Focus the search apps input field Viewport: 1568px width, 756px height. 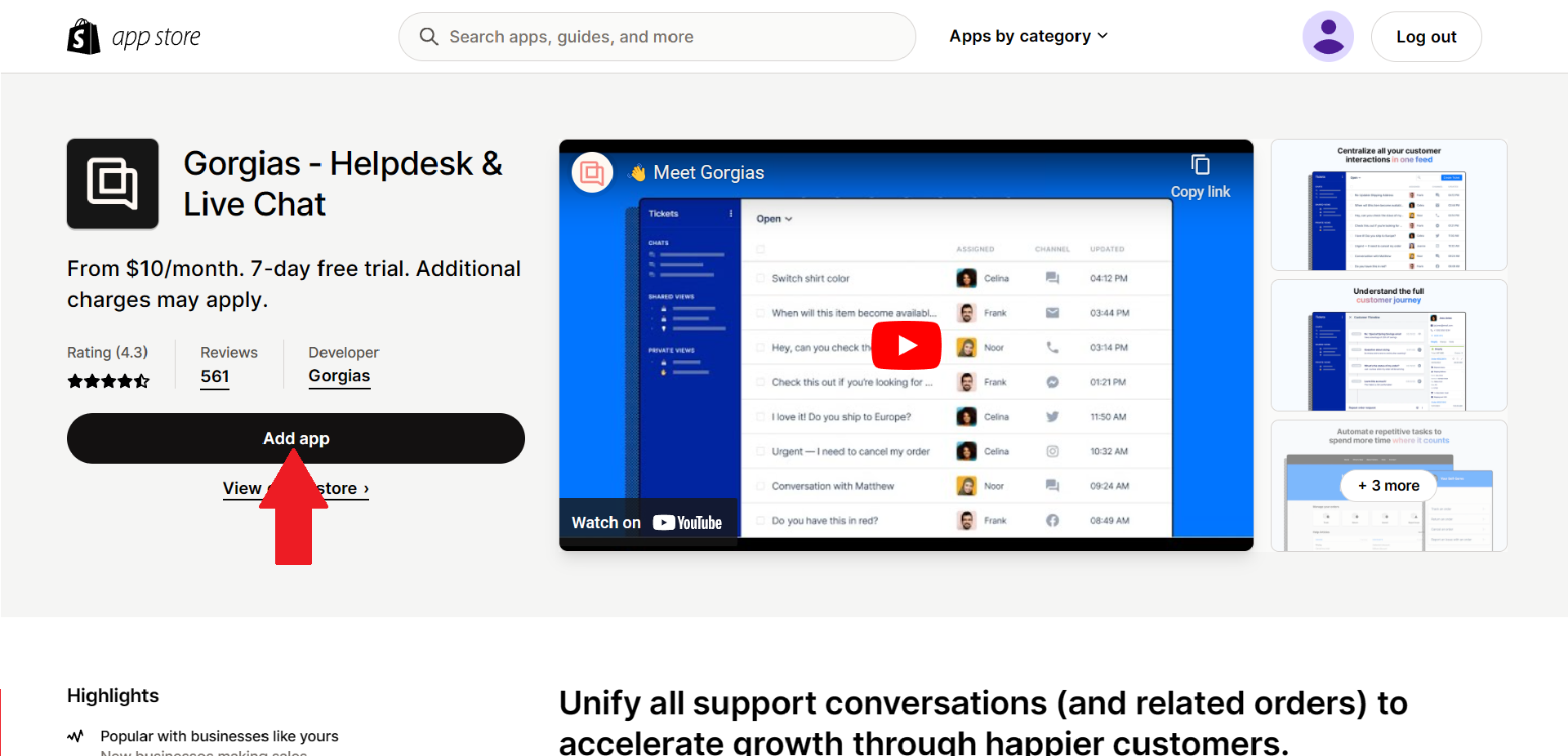click(657, 37)
